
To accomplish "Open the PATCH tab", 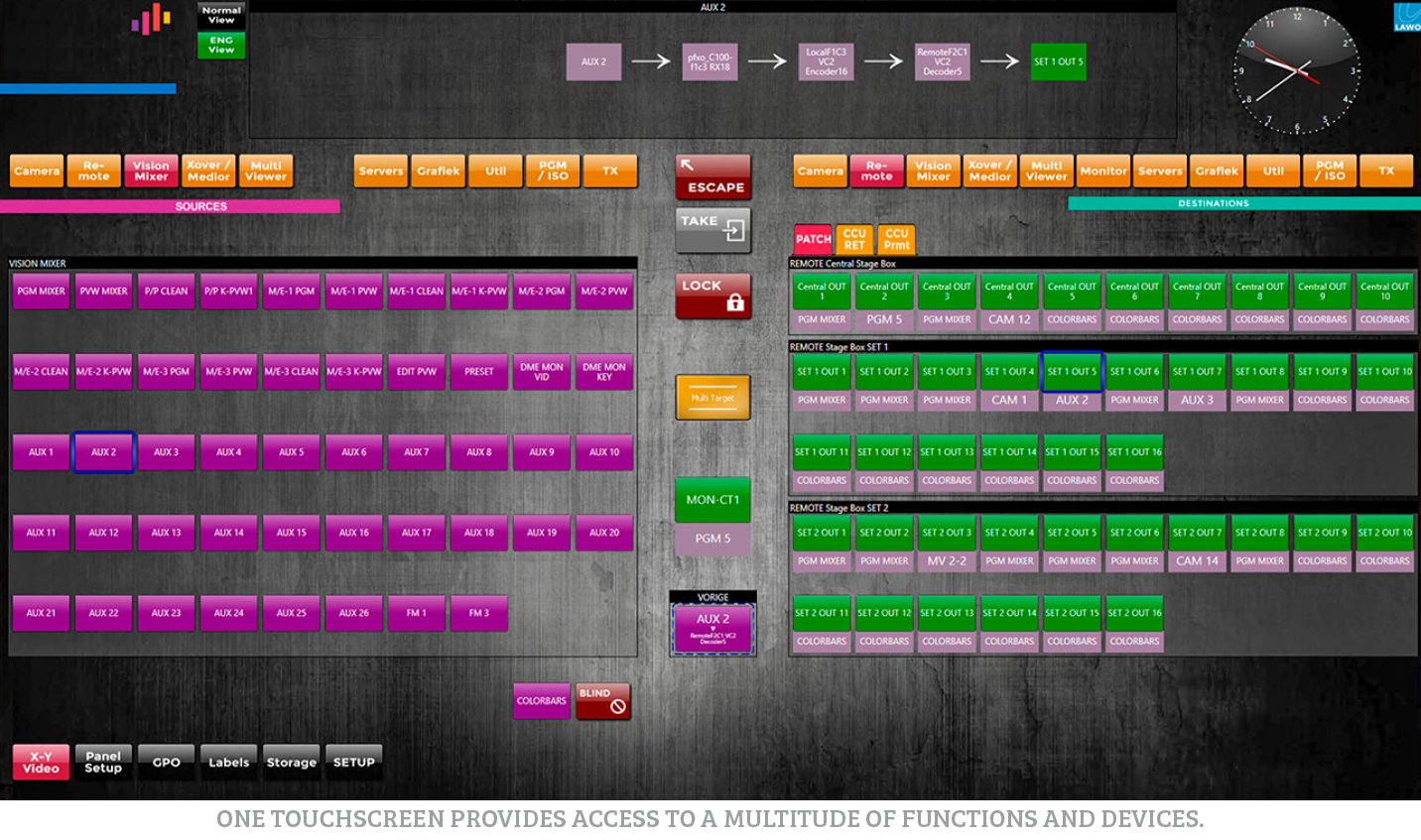I will [x=813, y=239].
